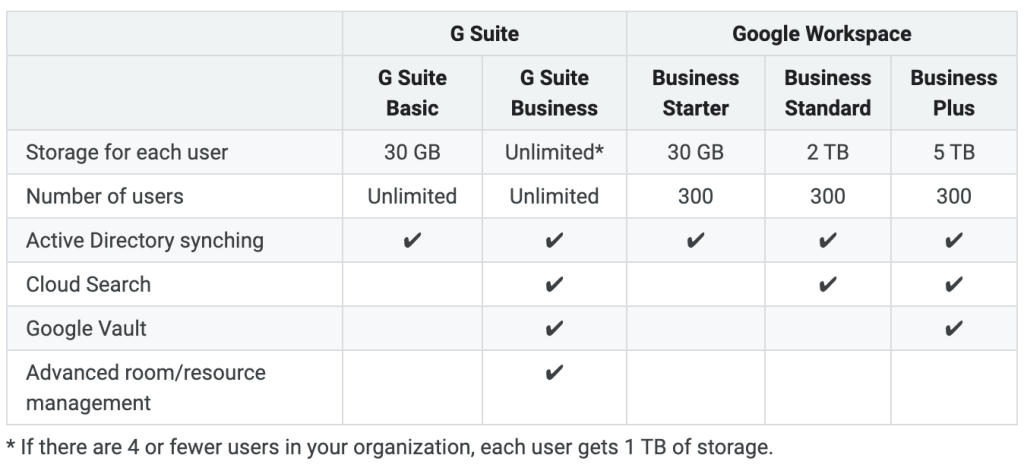Image resolution: width=1024 pixels, height=474 pixels.
Task: Click Google Vault checkmark under G Suite Business
Action: click(x=554, y=329)
